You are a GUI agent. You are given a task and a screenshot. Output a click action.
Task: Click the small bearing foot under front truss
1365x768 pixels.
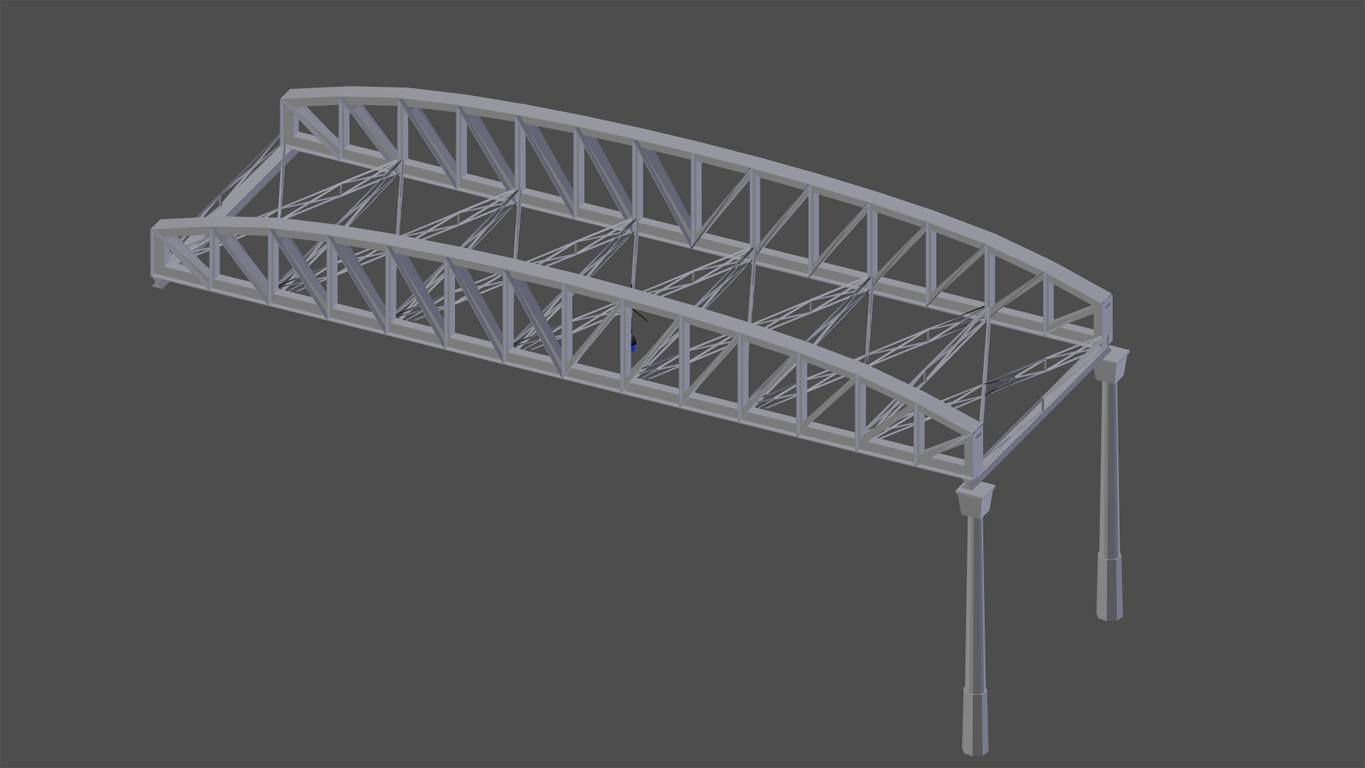point(160,284)
